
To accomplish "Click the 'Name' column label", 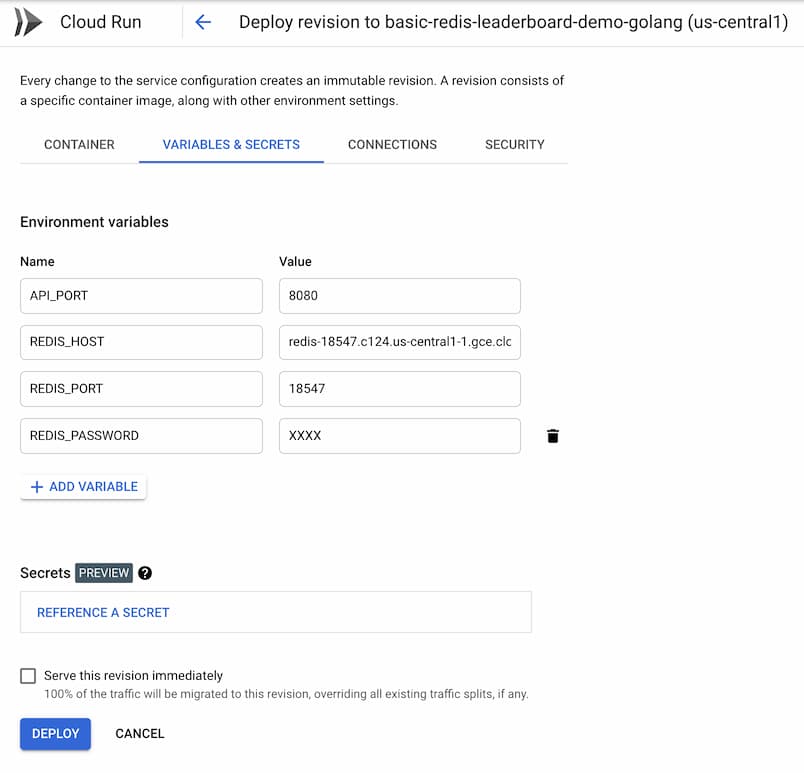I will [37, 261].
